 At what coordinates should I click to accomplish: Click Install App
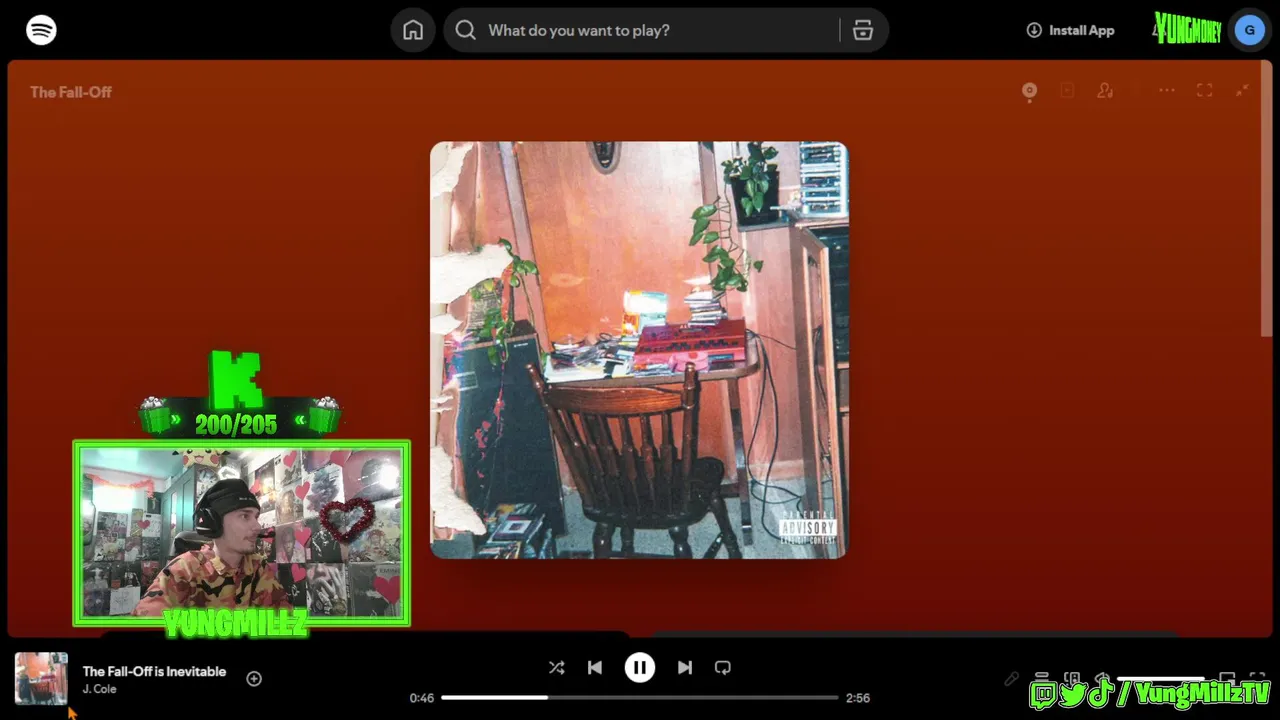click(x=1070, y=30)
